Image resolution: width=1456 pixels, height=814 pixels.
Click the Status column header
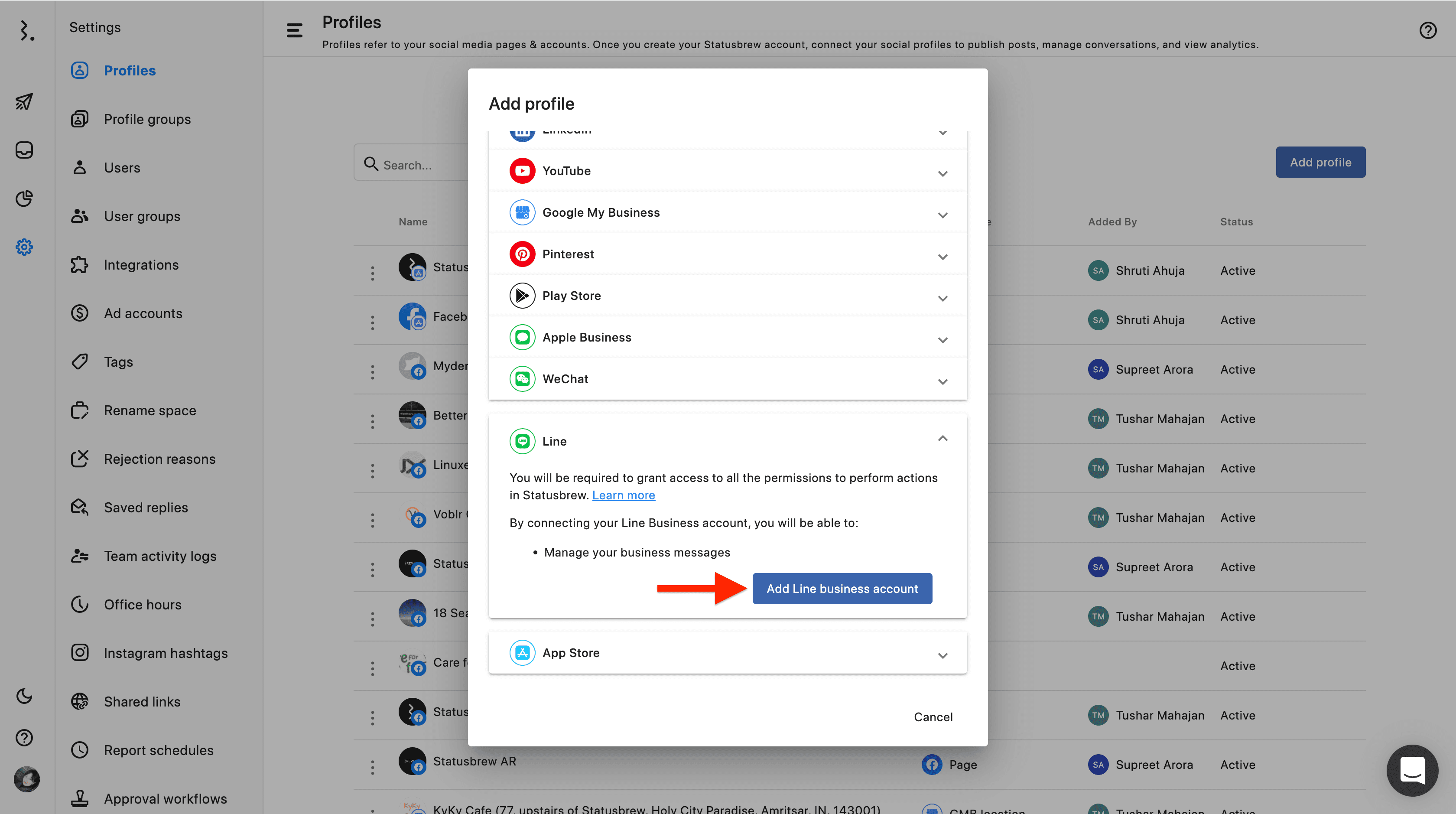point(1236,221)
